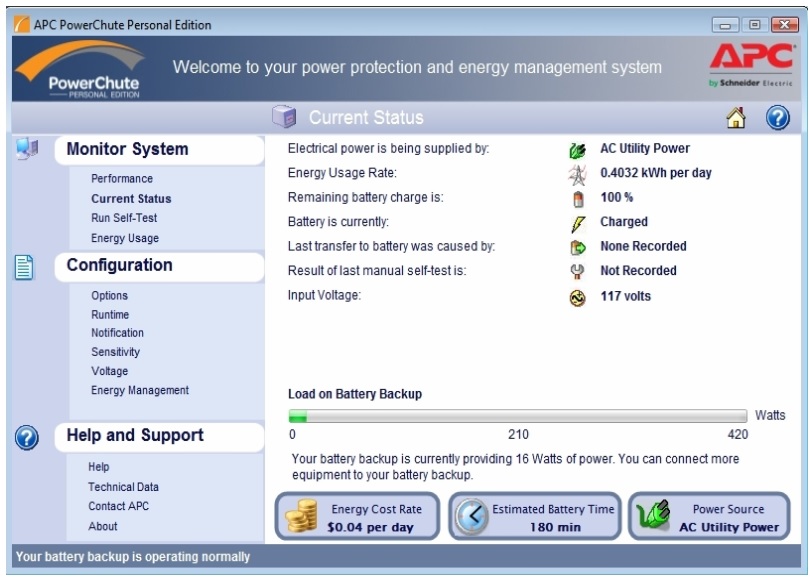
Task: Click the APC by Schneider Electric logo
Action: coord(751,65)
